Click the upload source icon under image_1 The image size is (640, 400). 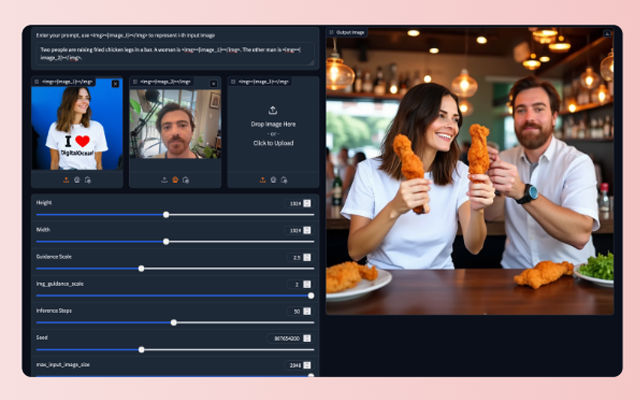pos(66,180)
